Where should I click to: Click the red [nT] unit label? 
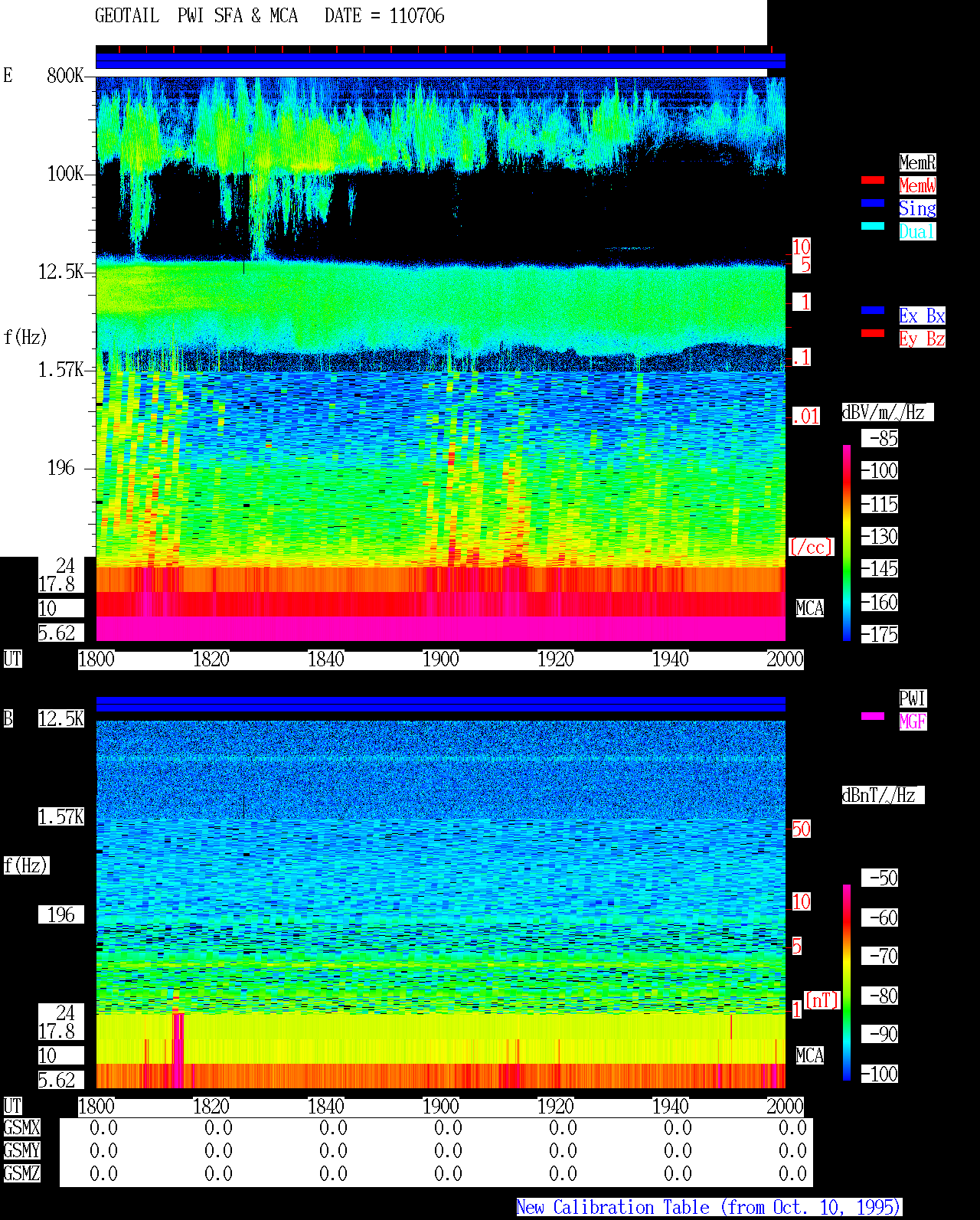point(822,1000)
